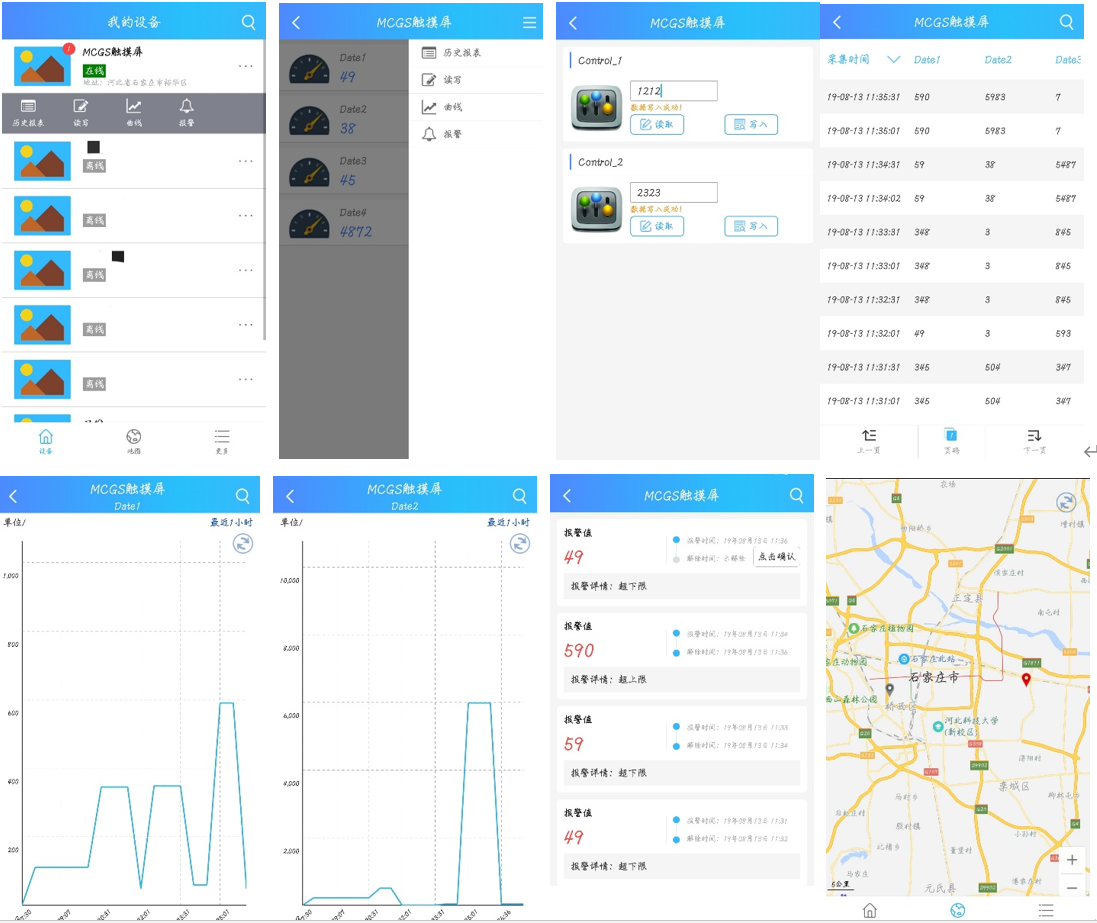
Task: Go back from the history table screen
Action: click(x=837, y=22)
